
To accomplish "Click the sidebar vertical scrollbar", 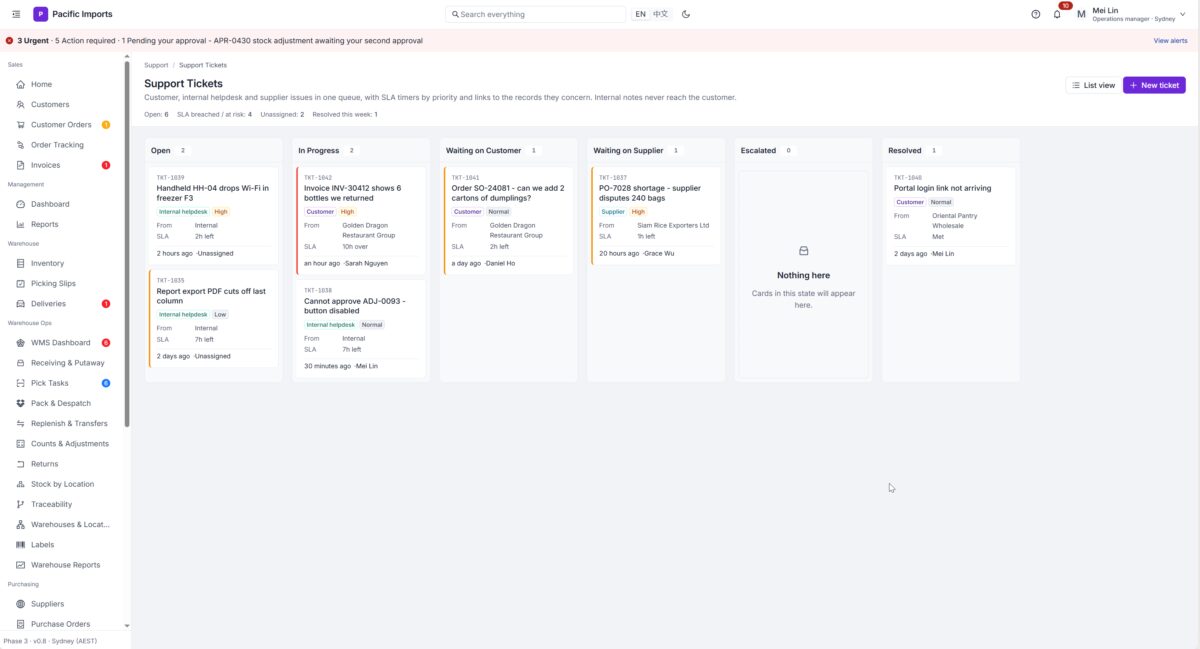I will (127, 245).
